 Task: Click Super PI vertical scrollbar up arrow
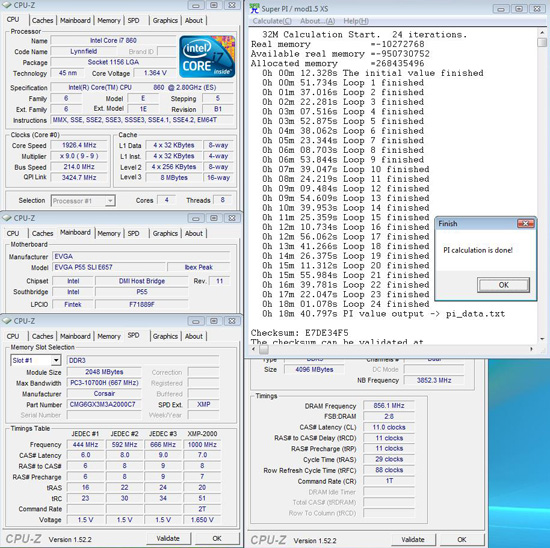point(542,33)
